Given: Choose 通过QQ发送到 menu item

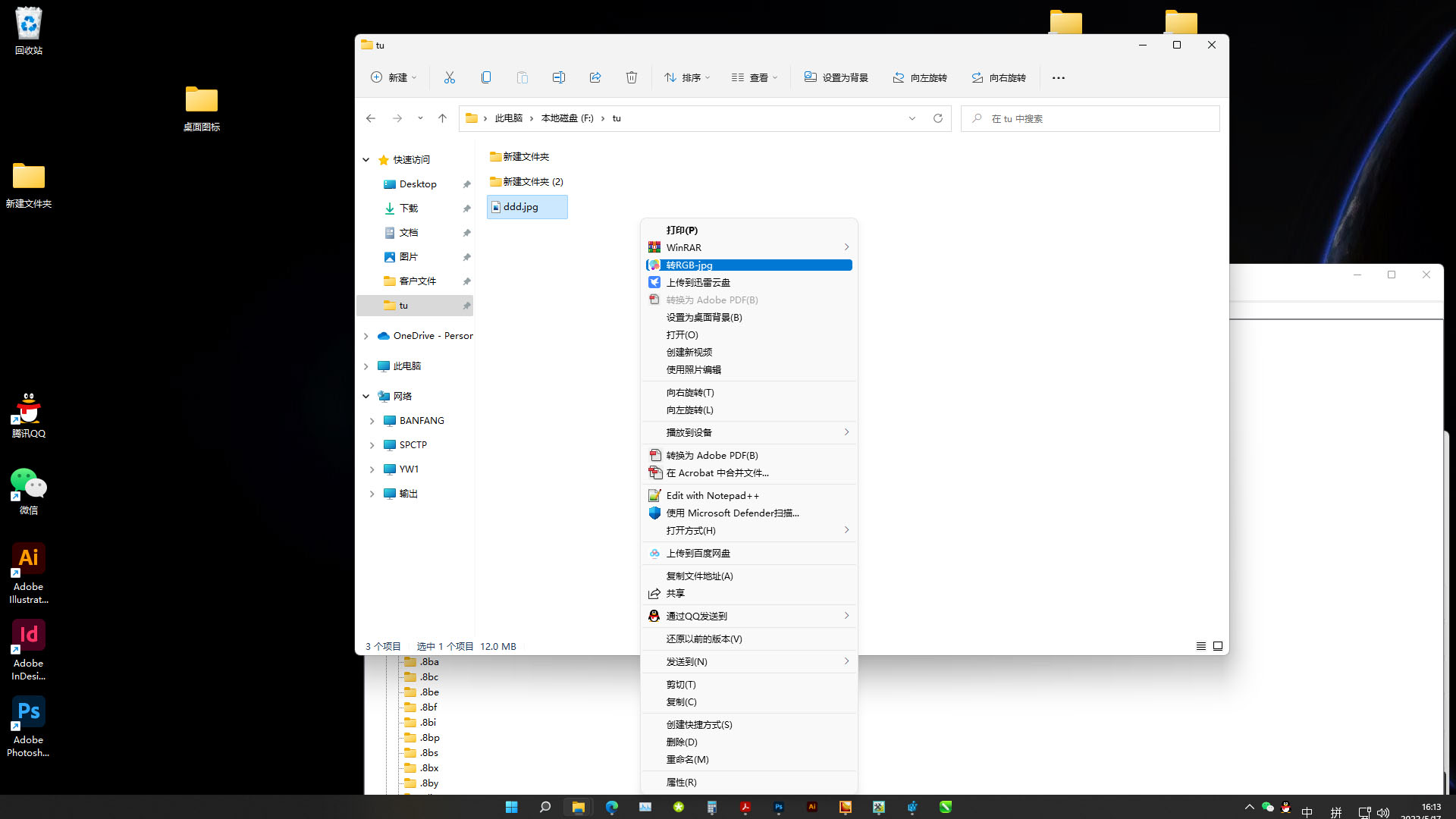Looking at the screenshot, I should [x=749, y=617].
